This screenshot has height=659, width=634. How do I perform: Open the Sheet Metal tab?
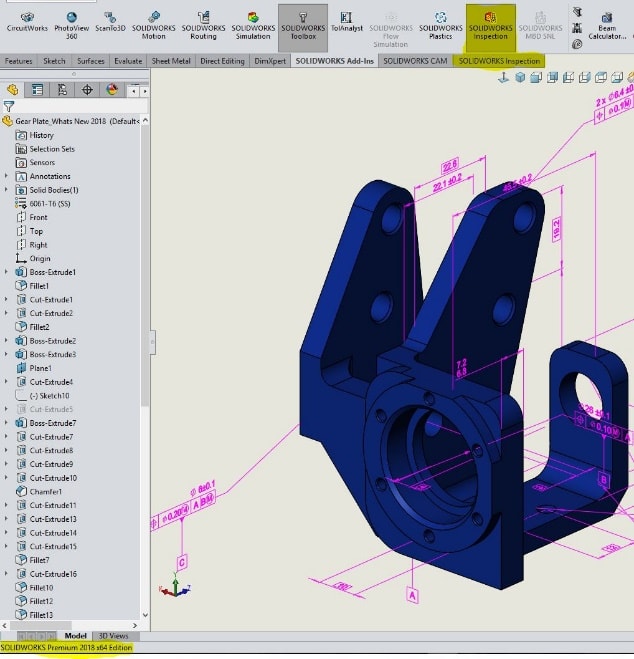coord(171,61)
